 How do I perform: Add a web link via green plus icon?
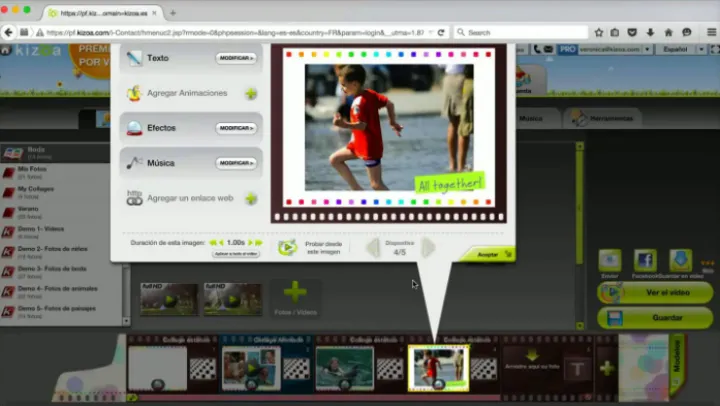(250, 199)
